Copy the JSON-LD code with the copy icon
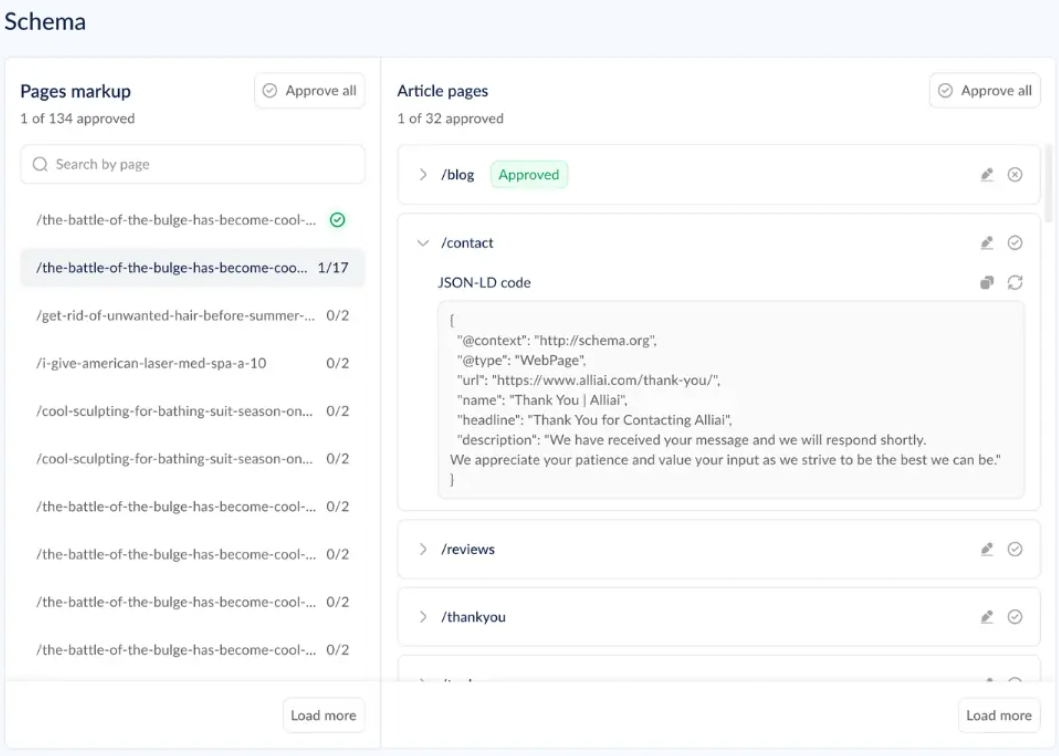1059x756 pixels. [987, 282]
